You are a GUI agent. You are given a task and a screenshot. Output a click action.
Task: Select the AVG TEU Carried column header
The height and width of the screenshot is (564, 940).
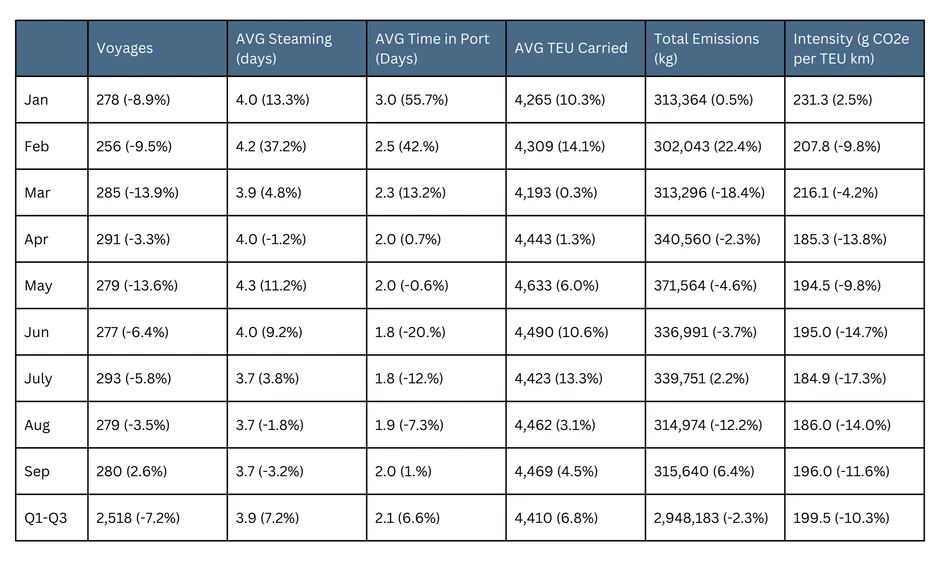tap(570, 47)
